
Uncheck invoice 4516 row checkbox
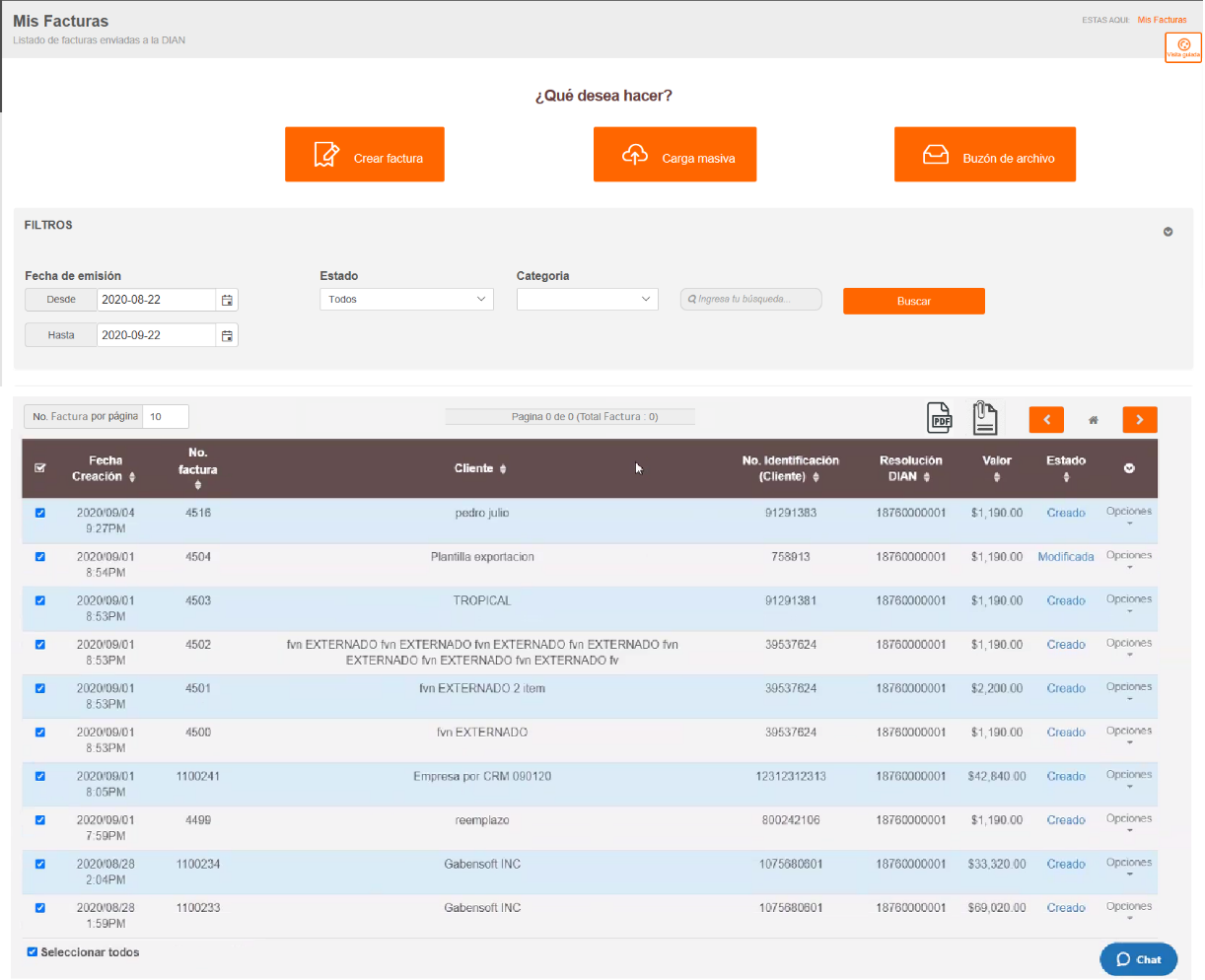pyautogui.click(x=40, y=513)
